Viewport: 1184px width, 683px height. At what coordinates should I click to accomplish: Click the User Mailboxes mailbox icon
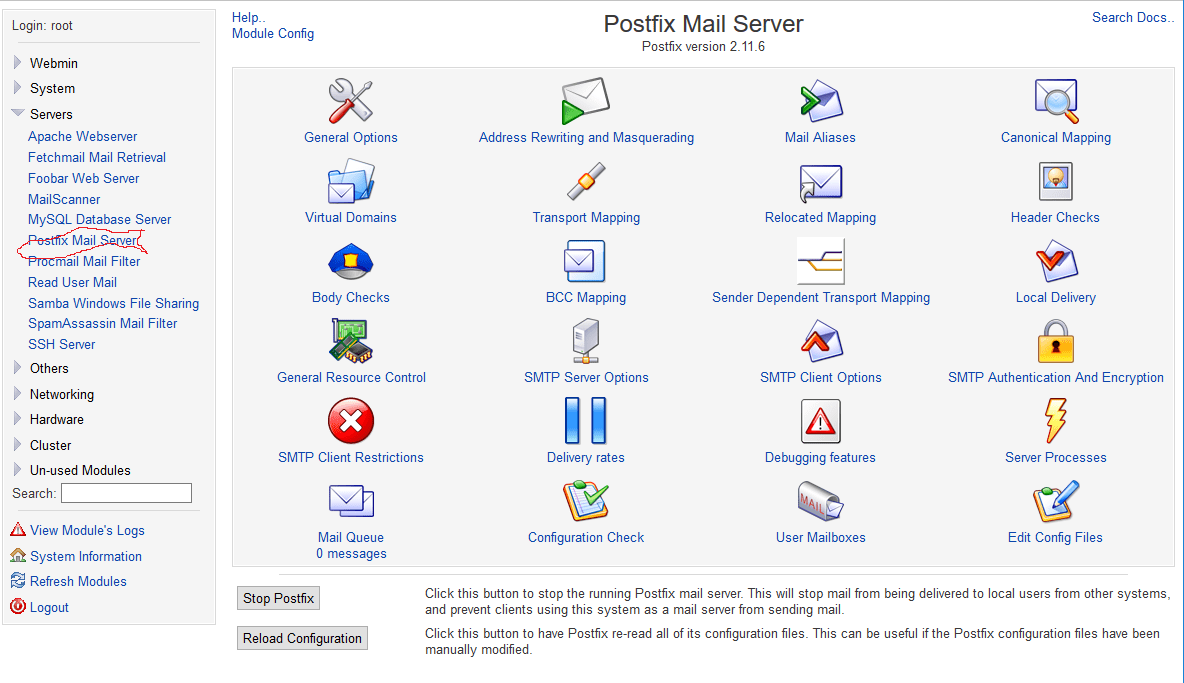tap(821, 501)
